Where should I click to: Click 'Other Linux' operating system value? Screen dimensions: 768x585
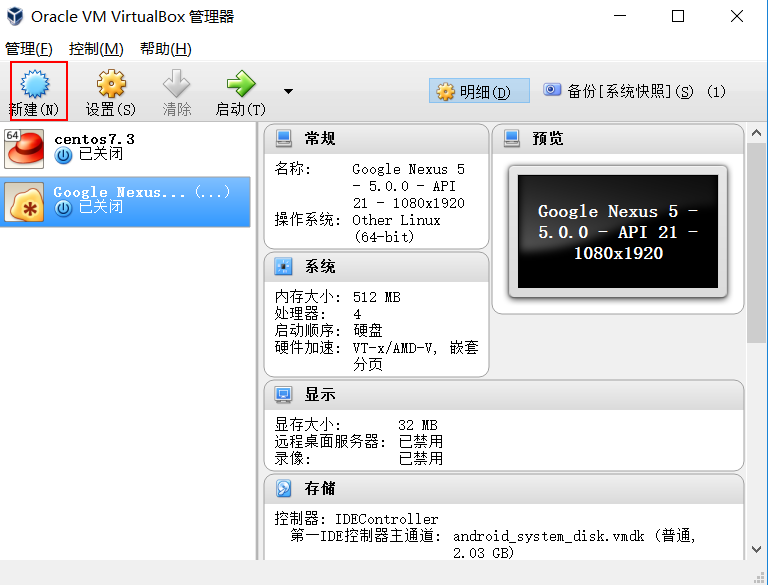(x=396, y=229)
